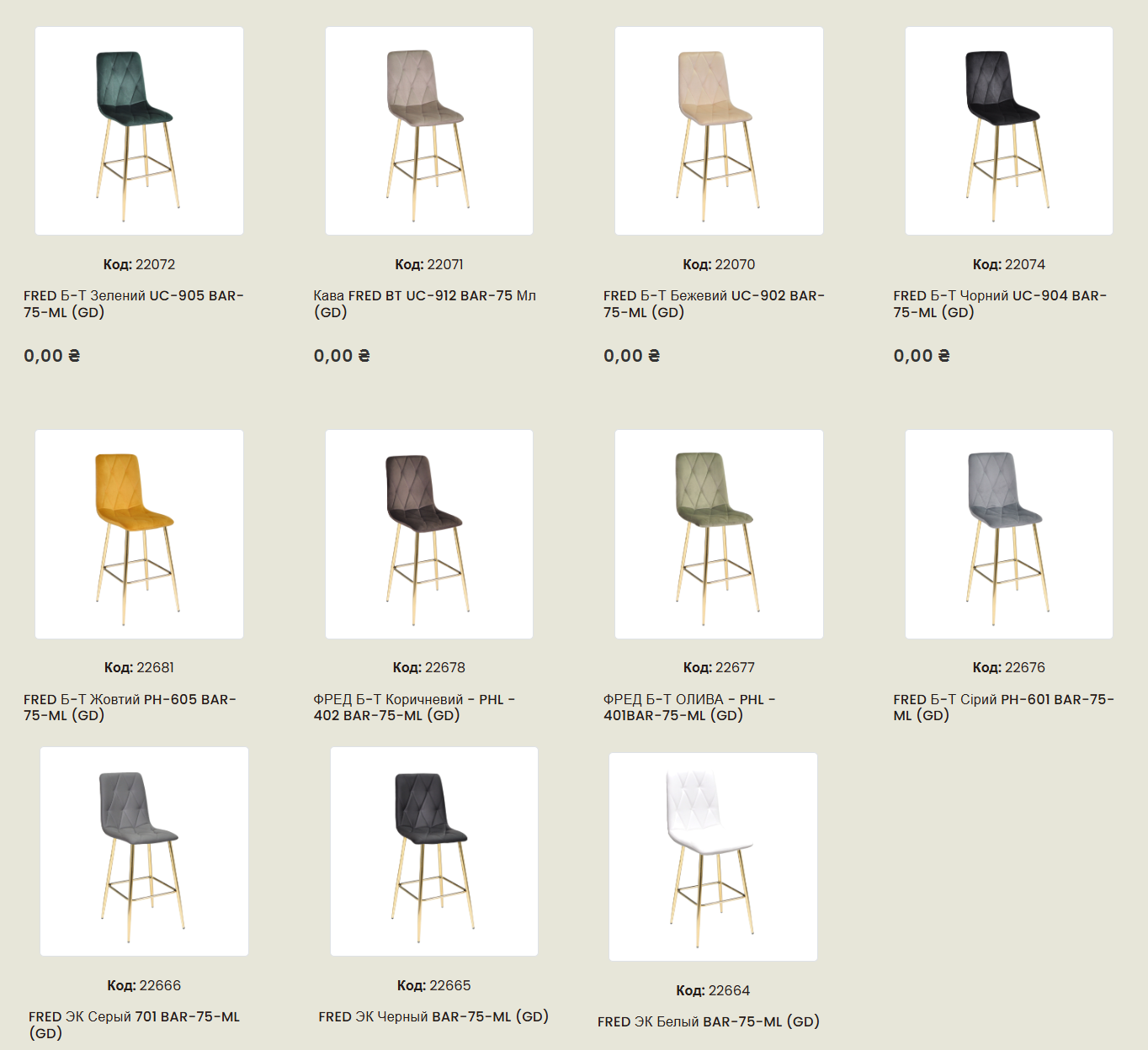1148x1050 pixels.
Task: Open FRED Б-Т Жовтий PH-605 link
Action: coord(130,708)
